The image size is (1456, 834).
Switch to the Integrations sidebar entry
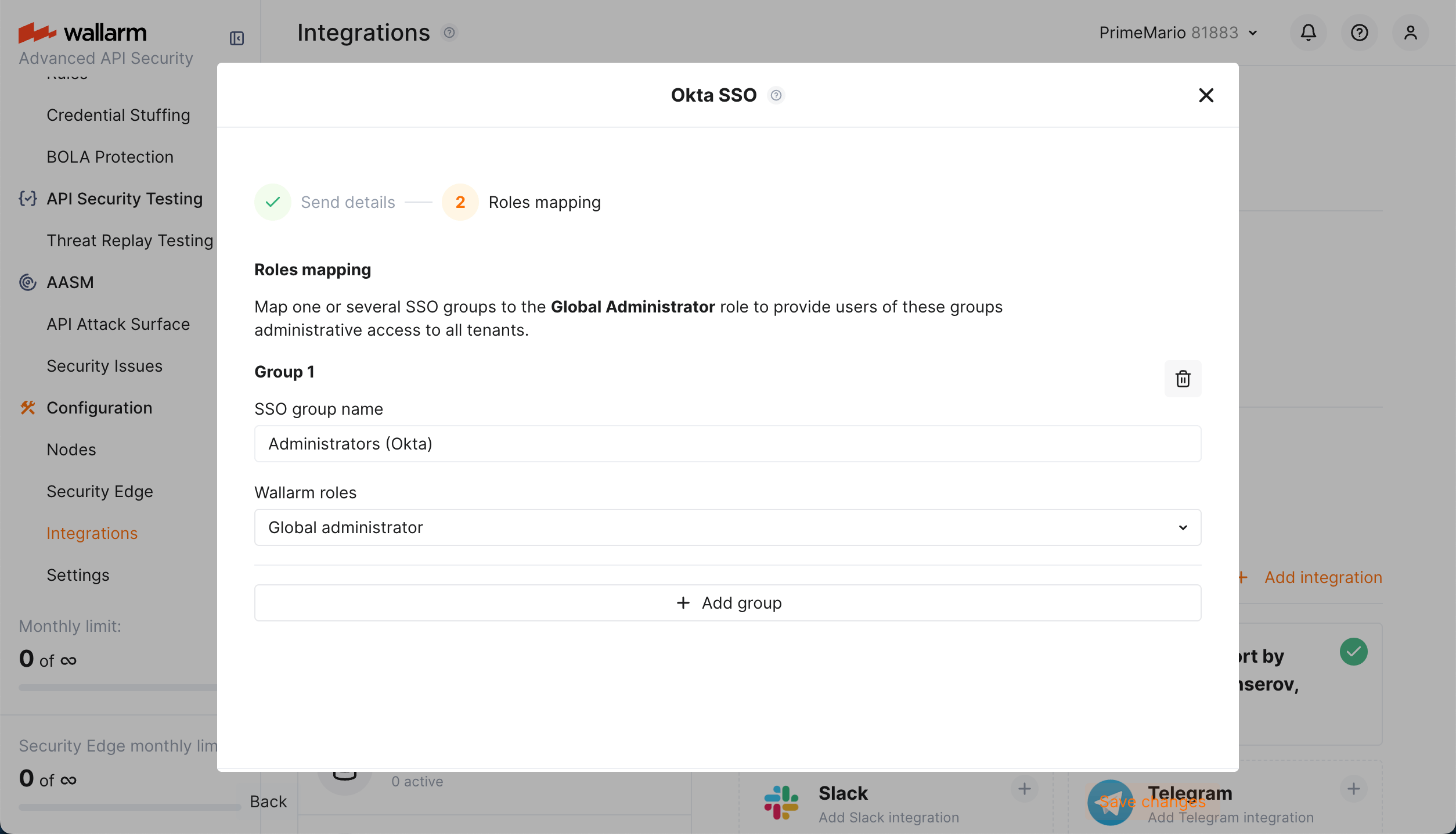point(92,533)
